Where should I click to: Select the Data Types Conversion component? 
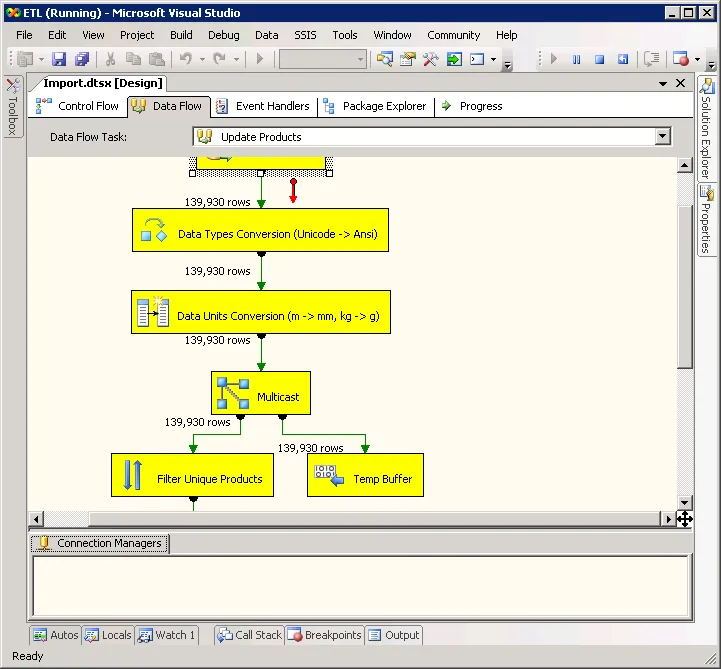pyautogui.click(x=260, y=230)
